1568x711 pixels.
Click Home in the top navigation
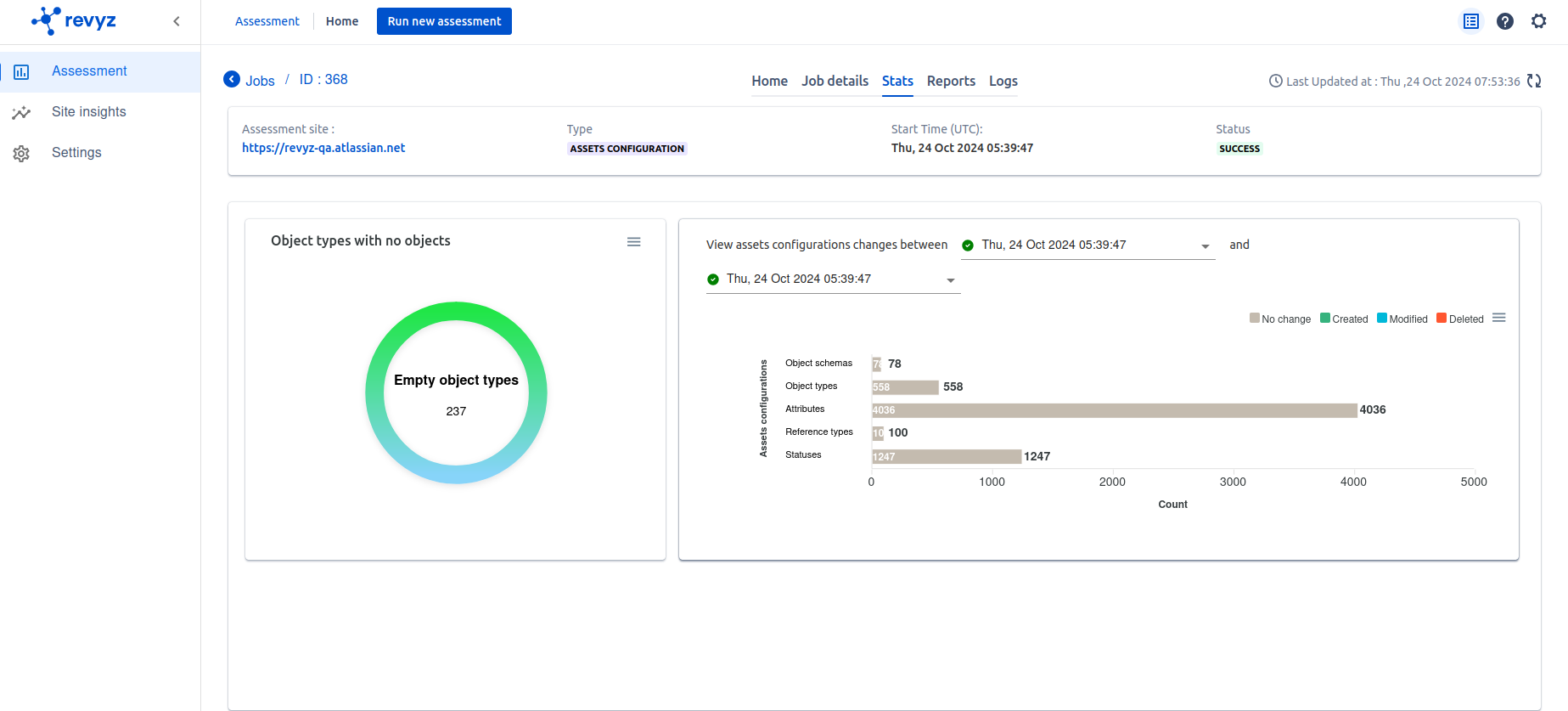tap(342, 21)
